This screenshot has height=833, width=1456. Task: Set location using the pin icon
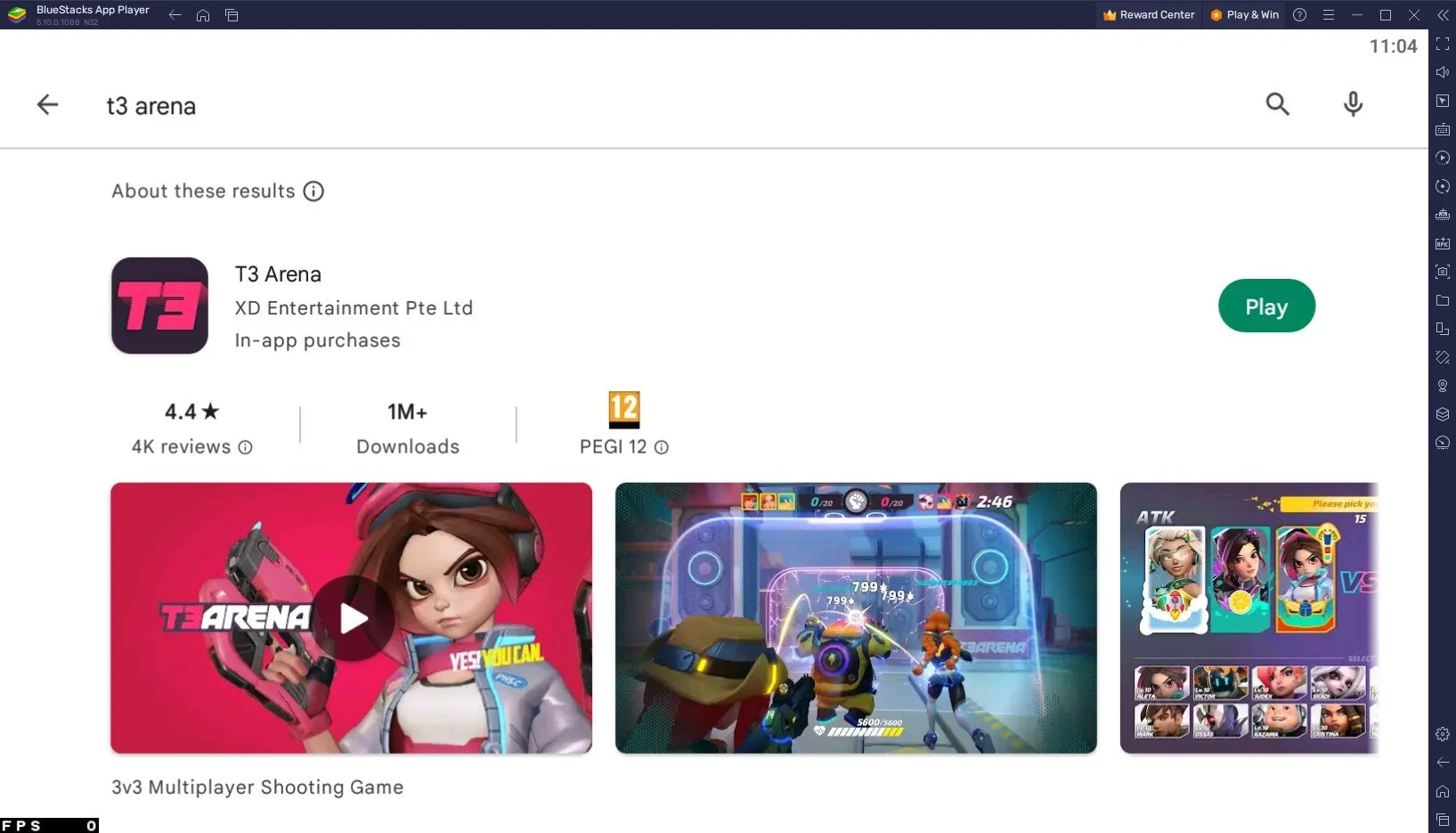pyautogui.click(x=1443, y=386)
